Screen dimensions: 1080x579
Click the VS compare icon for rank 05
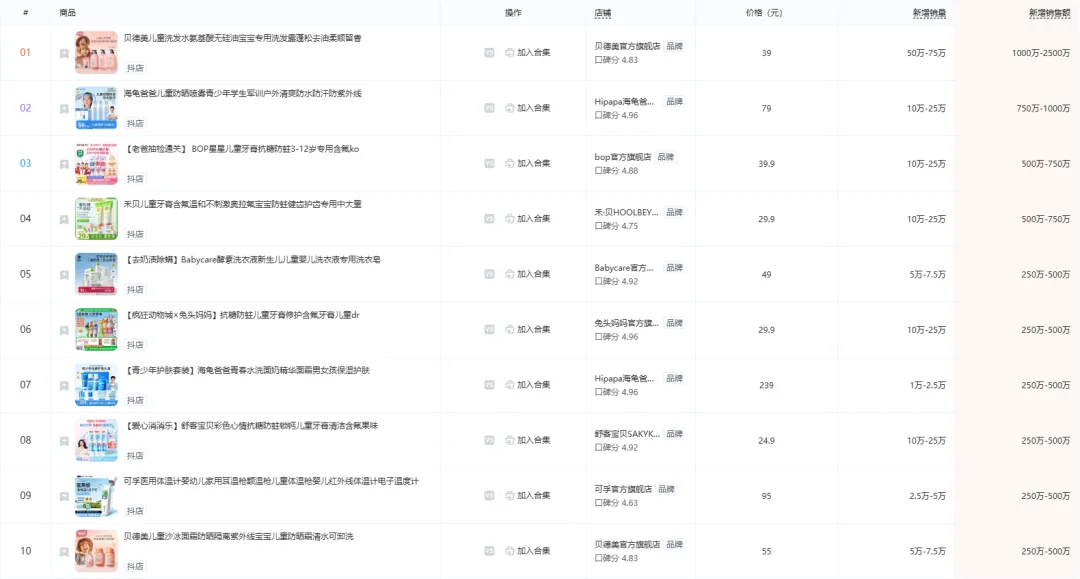(489, 274)
